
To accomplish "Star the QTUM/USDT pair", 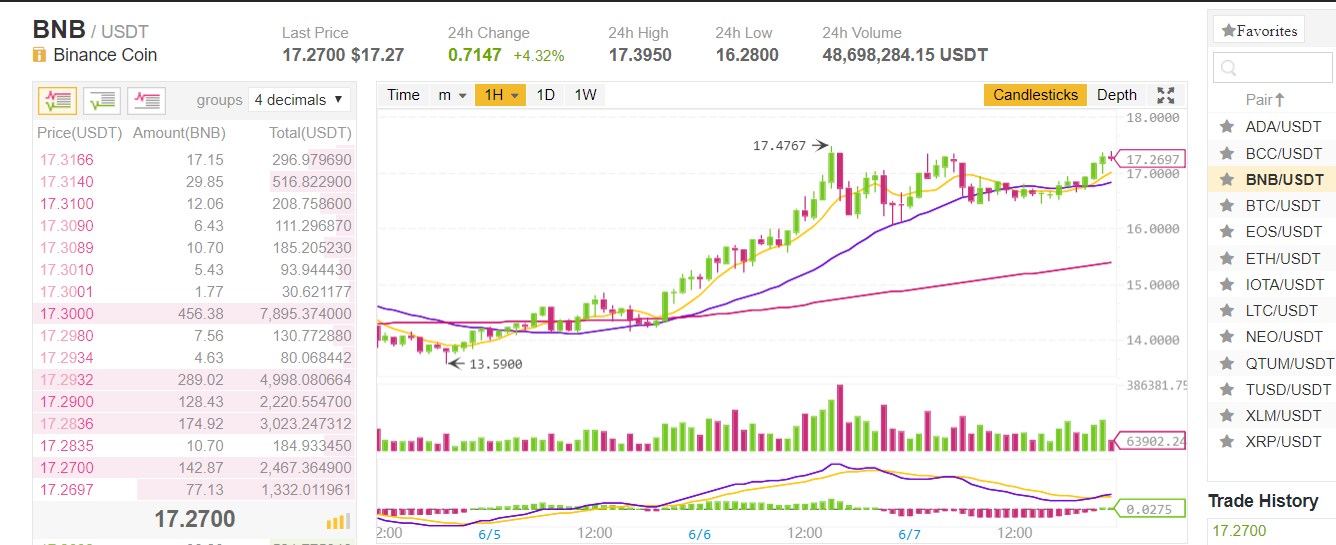I will 1226,363.
